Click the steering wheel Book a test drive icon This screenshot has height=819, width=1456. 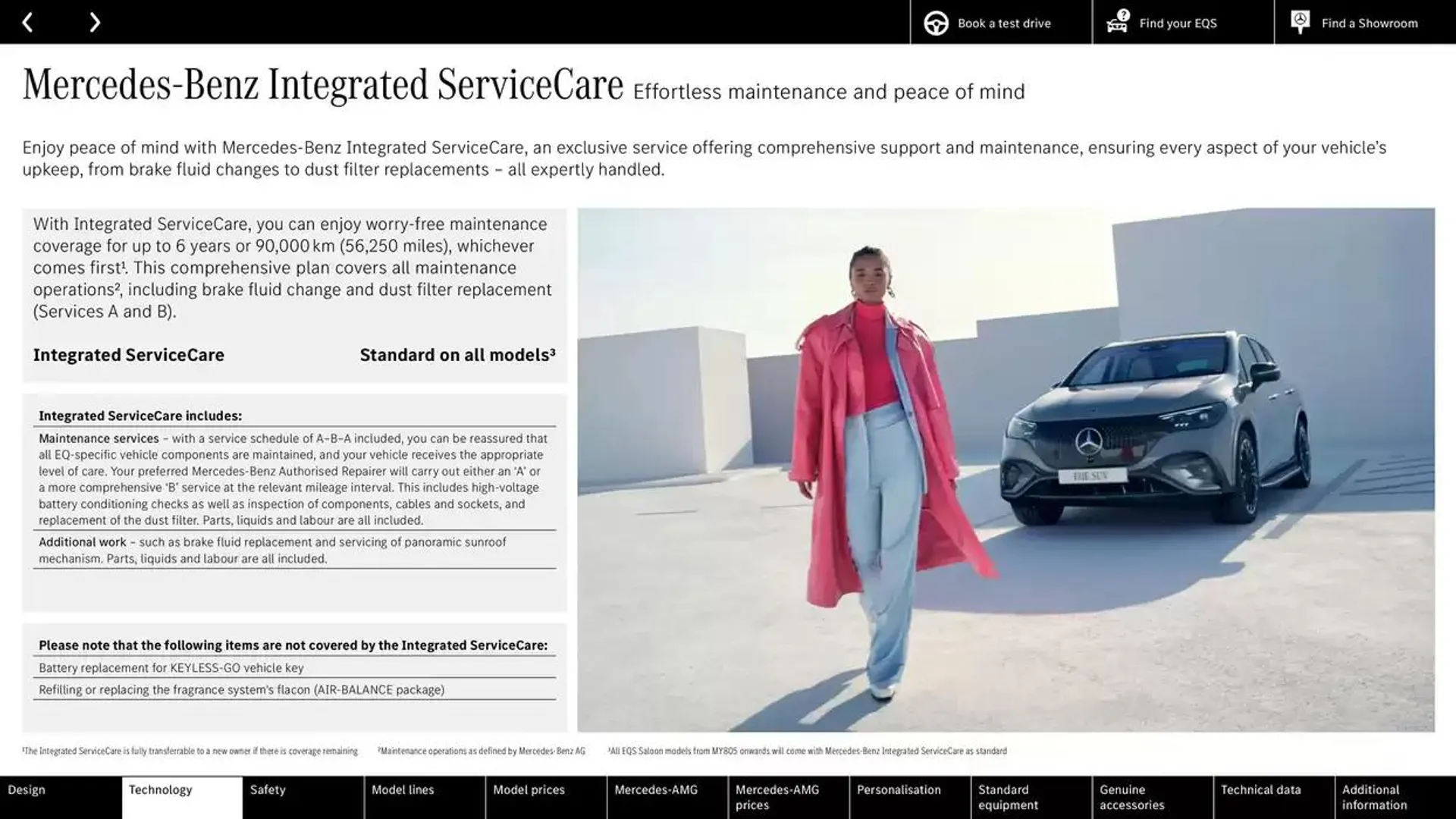pos(935,22)
